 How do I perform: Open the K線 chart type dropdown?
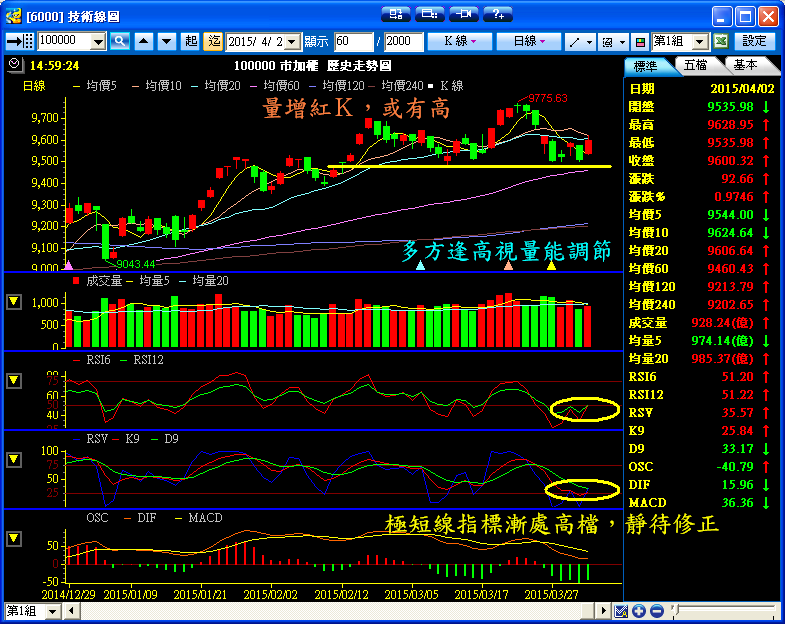click(x=460, y=41)
